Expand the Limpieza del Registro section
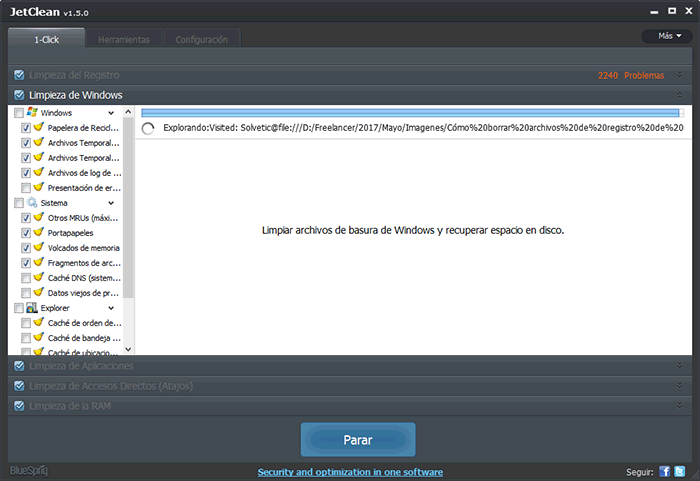Screen dimensions: 700x481 click(x=679, y=75)
